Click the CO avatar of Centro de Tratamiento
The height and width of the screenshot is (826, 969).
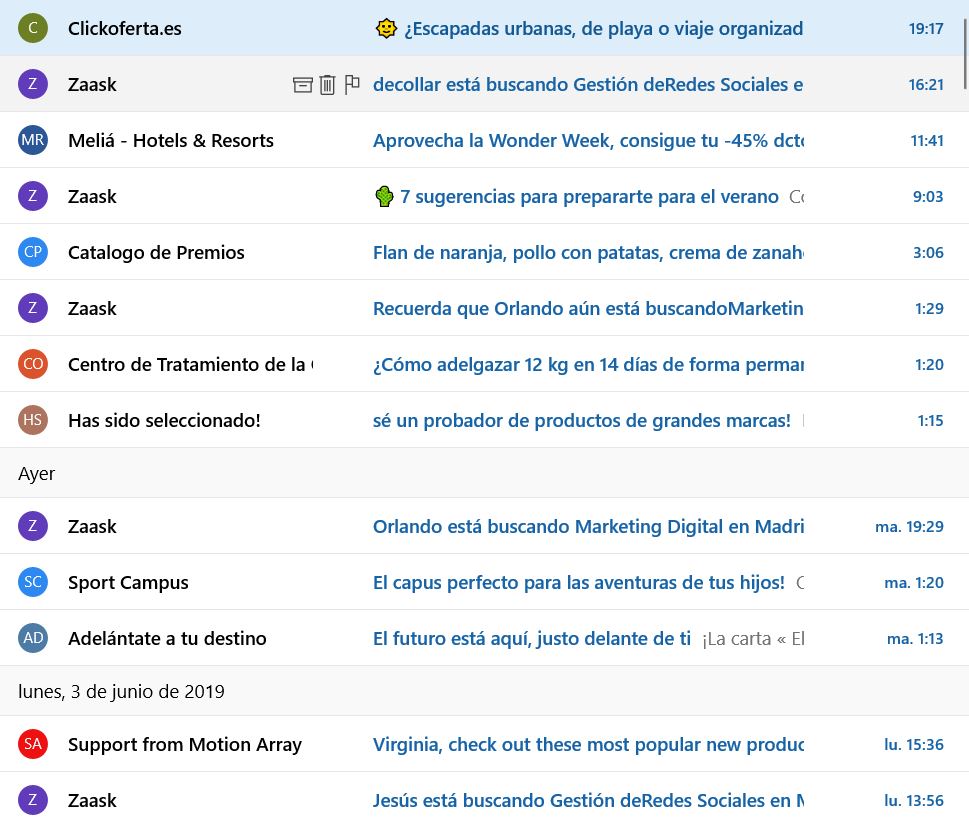[33, 364]
